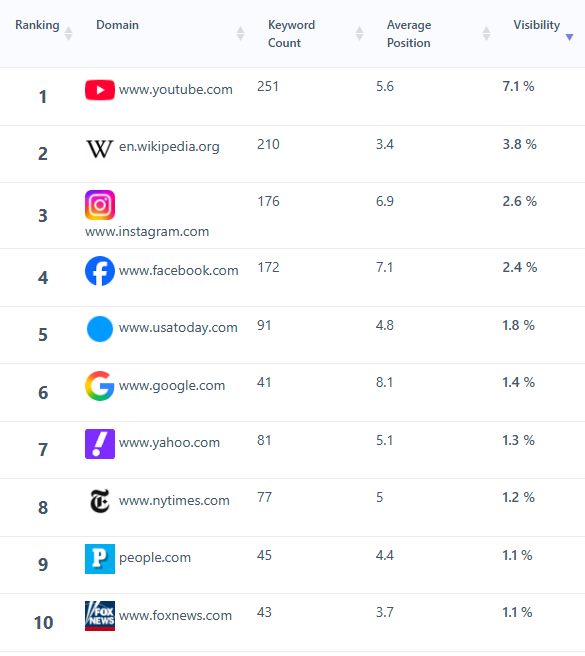Open the www.nytimes.com domain link
The width and height of the screenshot is (585, 656).
coord(174,500)
